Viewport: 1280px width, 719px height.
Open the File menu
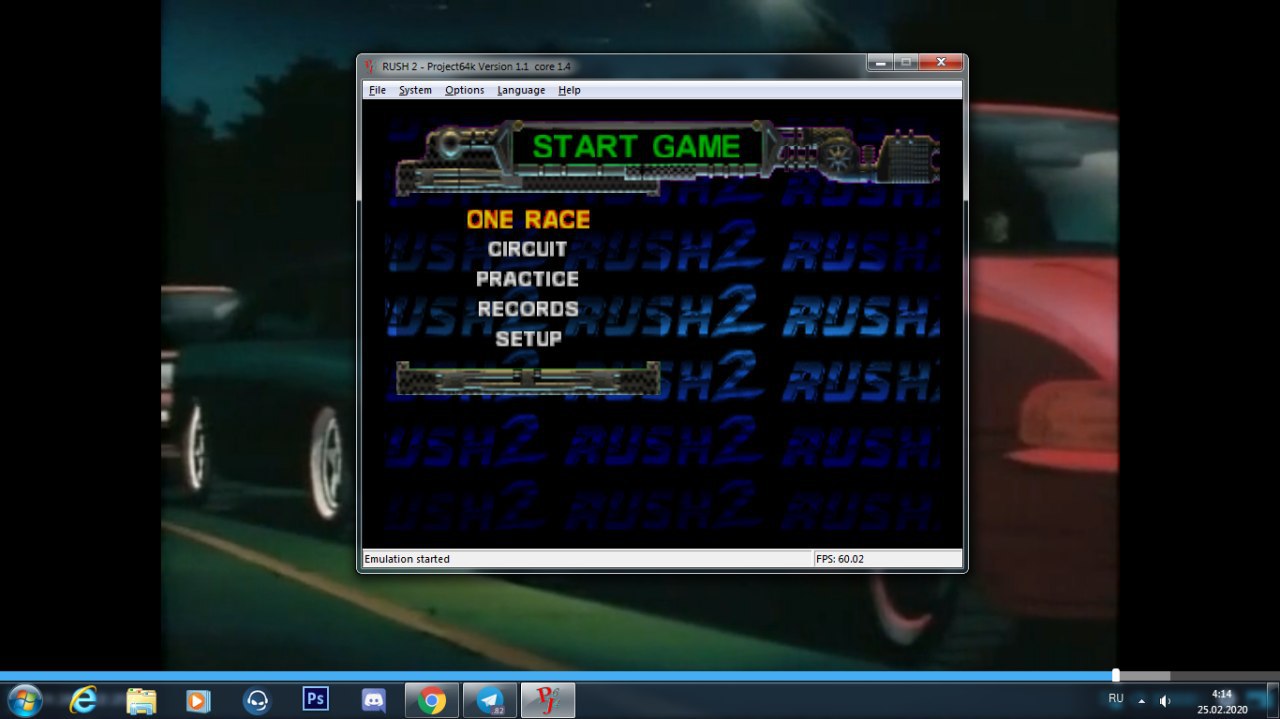point(377,90)
